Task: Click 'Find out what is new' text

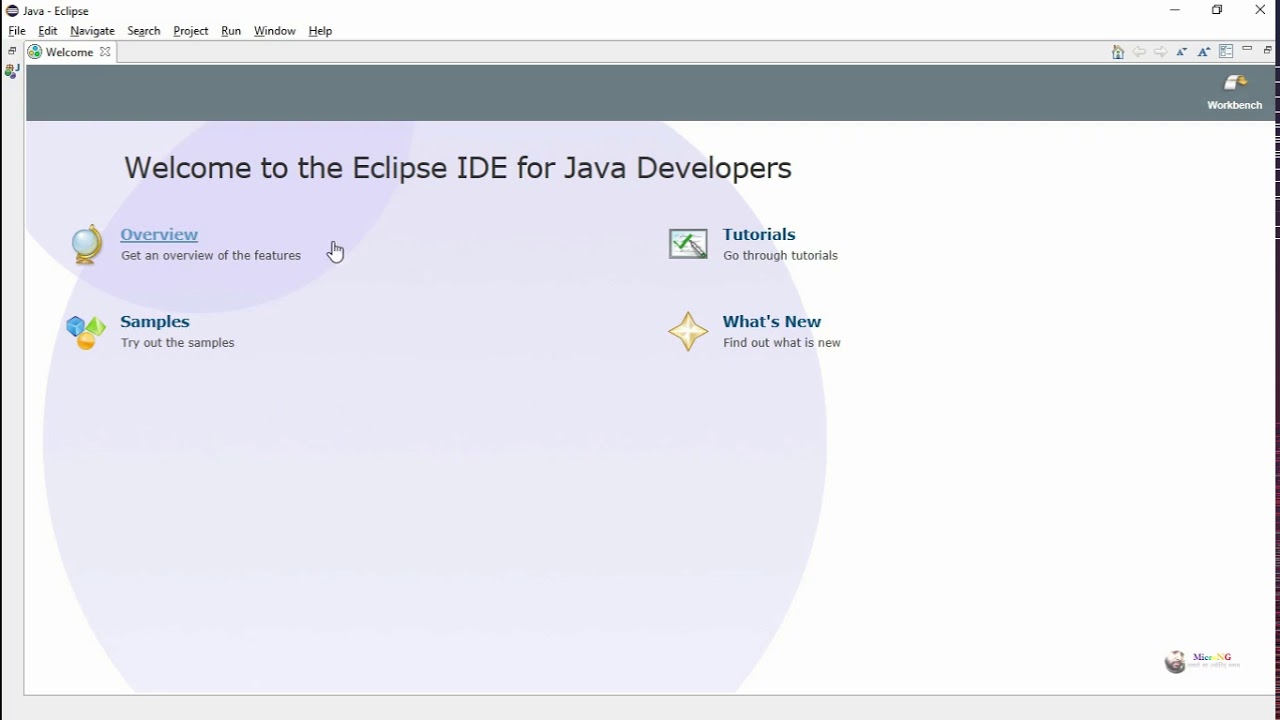Action: (x=782, y=342)
